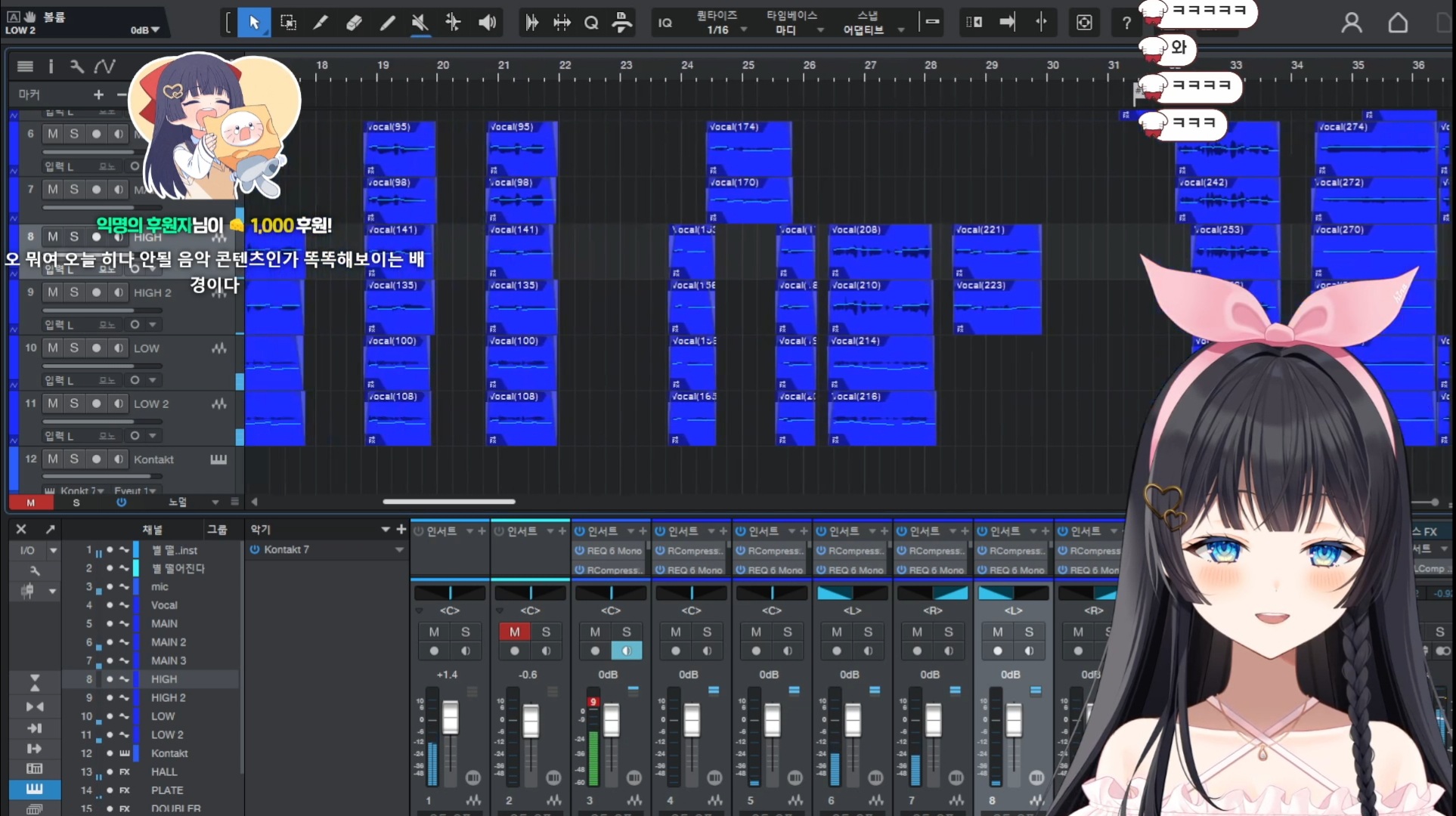
Task: Select the Listen speaker tool
Action: click(487, 23)
